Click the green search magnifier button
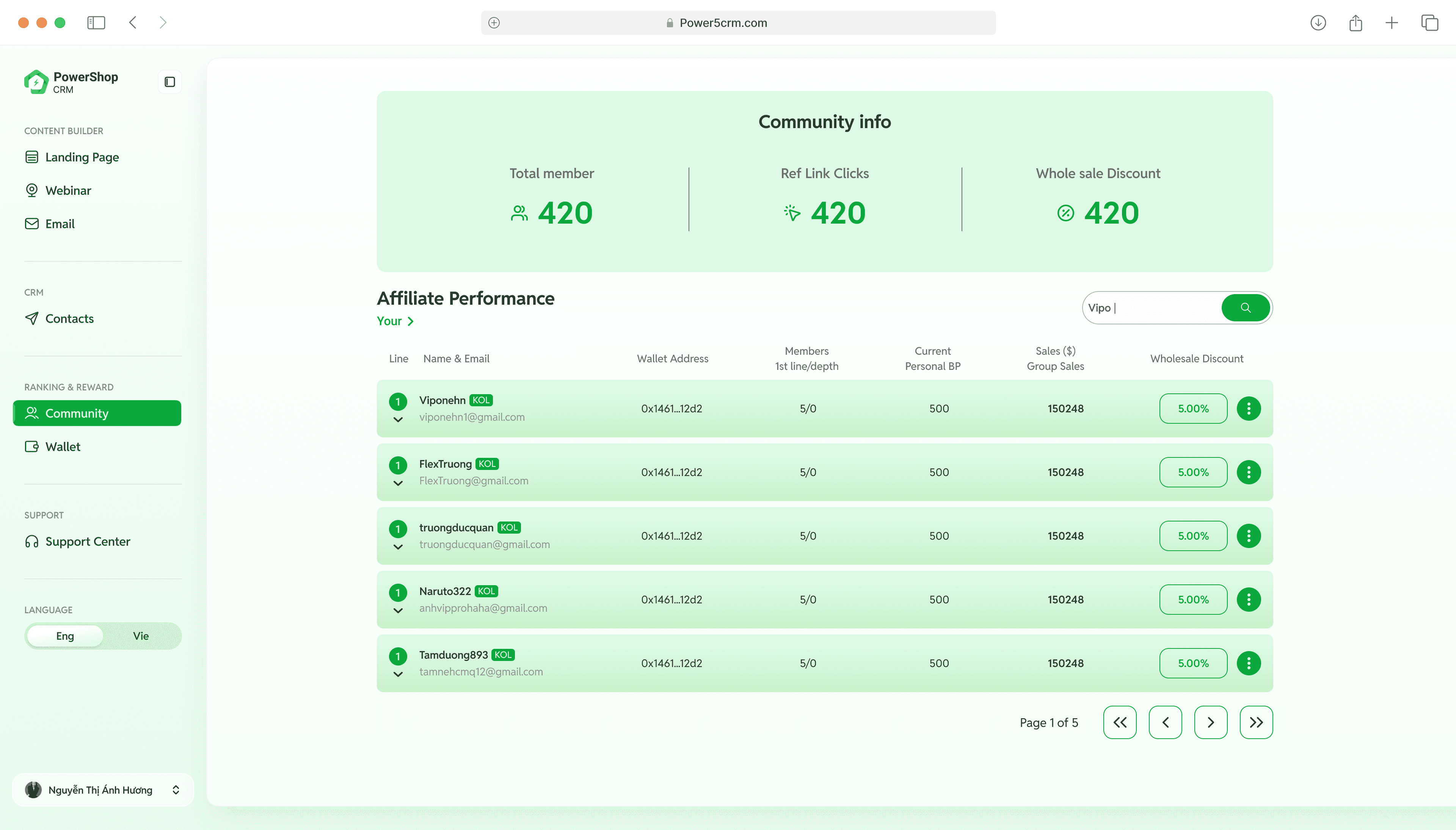The height and width of the screenshot is (830, 1456). (x=1245, y=308)
